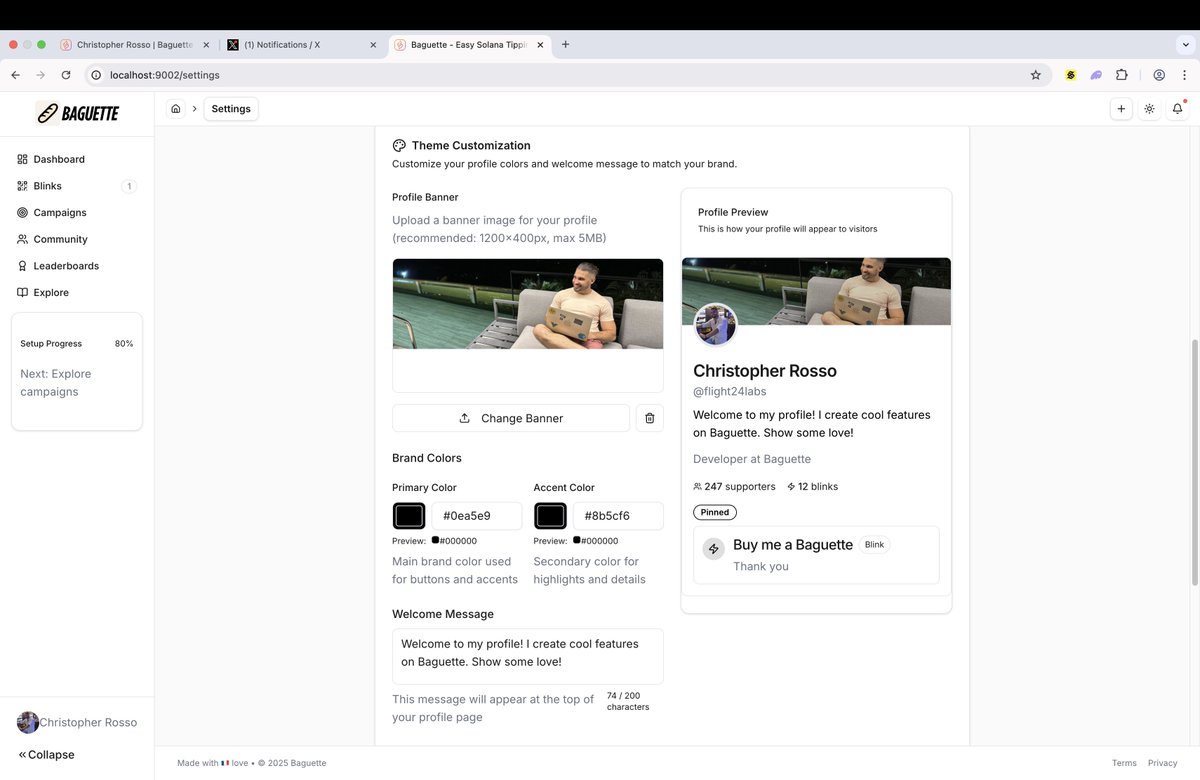Click Primary Color hex field #0ea5e9

477,516
